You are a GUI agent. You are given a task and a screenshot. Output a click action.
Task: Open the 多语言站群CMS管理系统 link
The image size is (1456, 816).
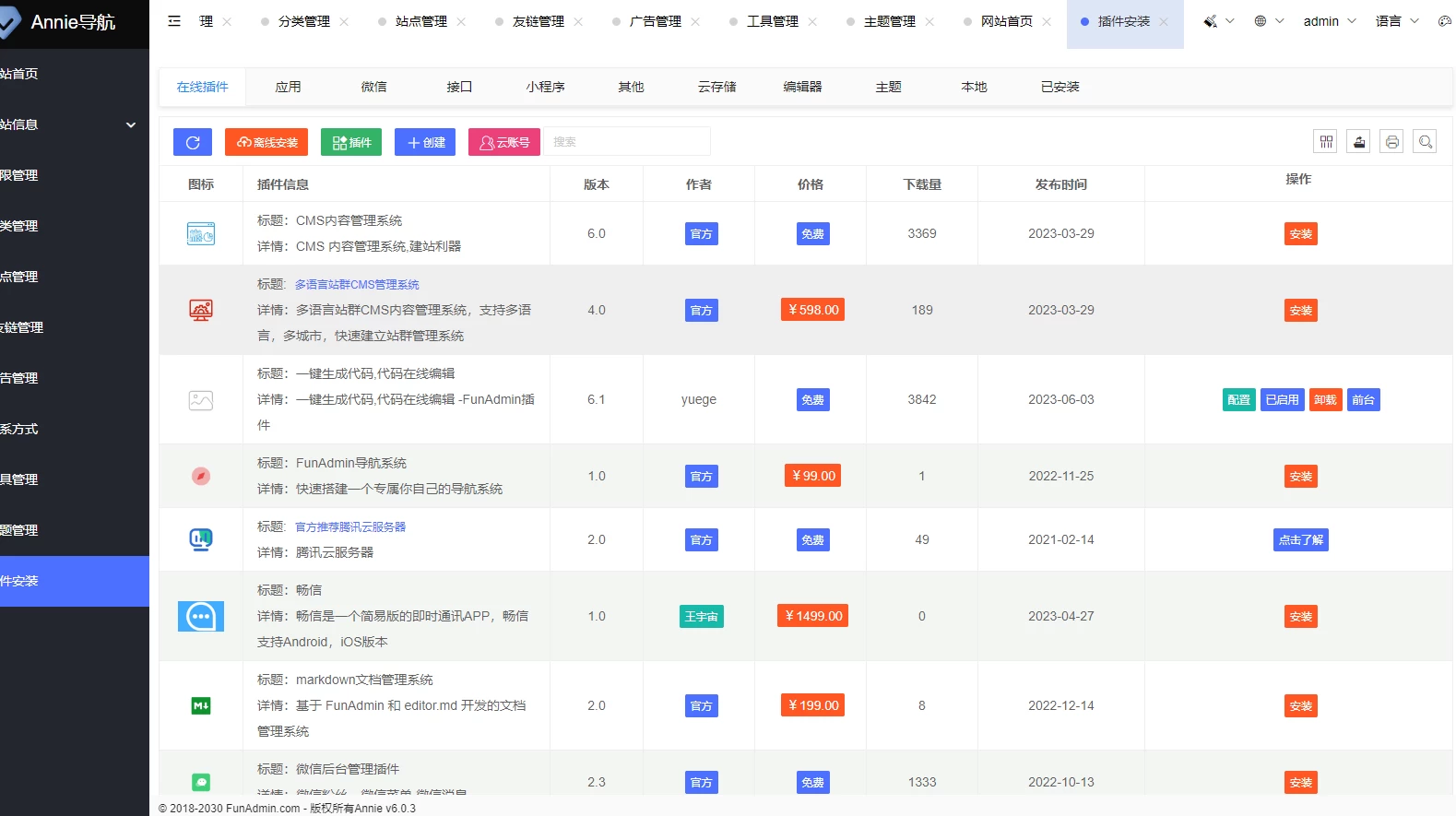coord(357,285)
